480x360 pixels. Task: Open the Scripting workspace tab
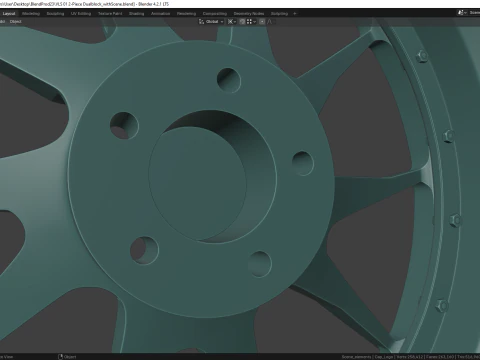pyautogui.click(x=279, y=14)
